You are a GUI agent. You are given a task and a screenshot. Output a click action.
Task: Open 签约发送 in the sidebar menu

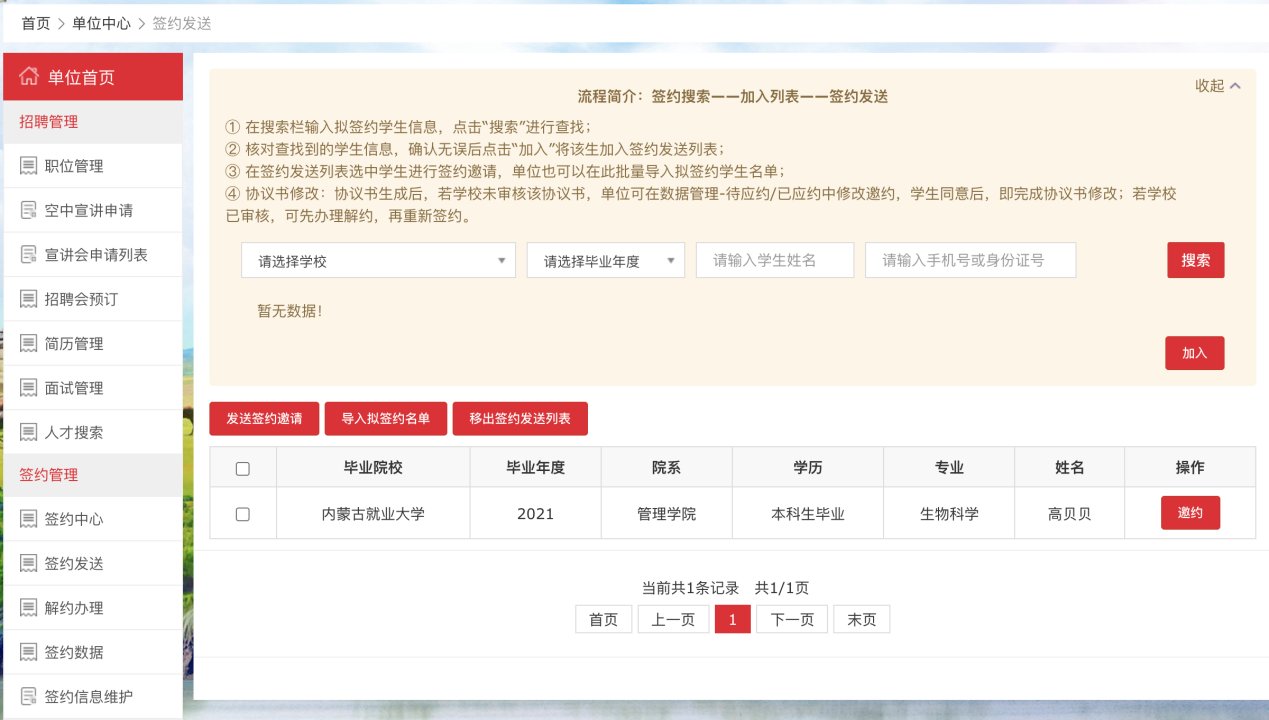point(74,564)
